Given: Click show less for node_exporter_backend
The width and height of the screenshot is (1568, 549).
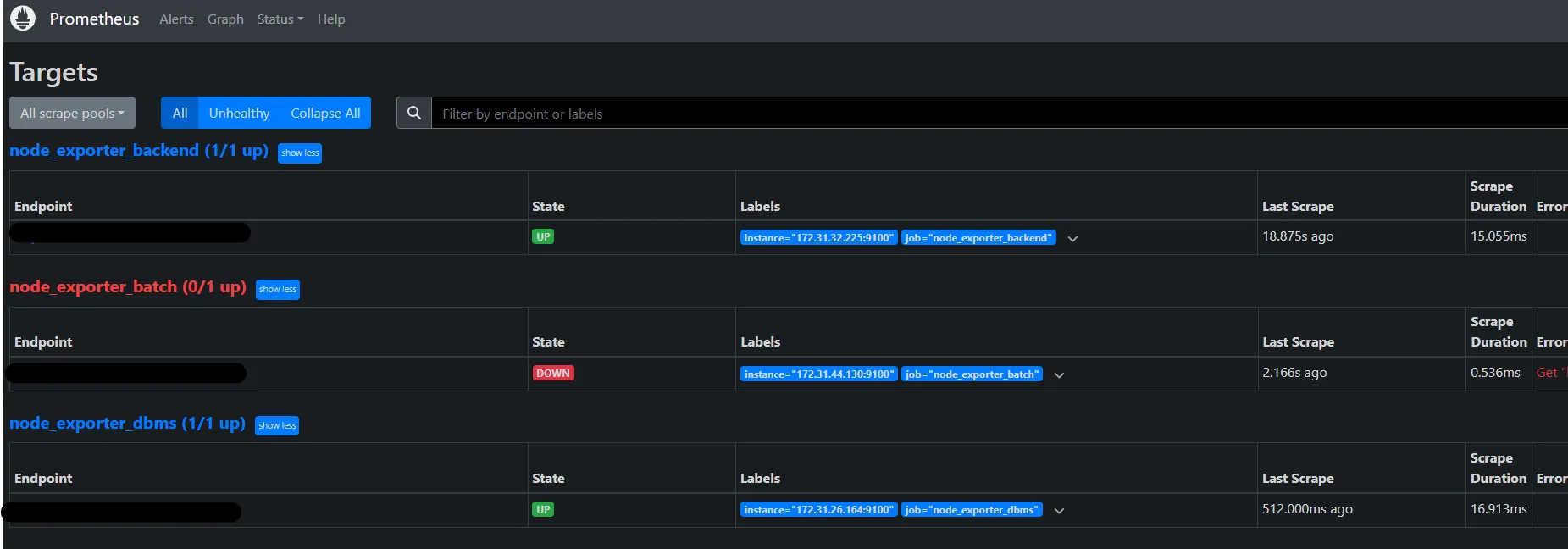Looking at the screenshot, I should coord(300,152).
